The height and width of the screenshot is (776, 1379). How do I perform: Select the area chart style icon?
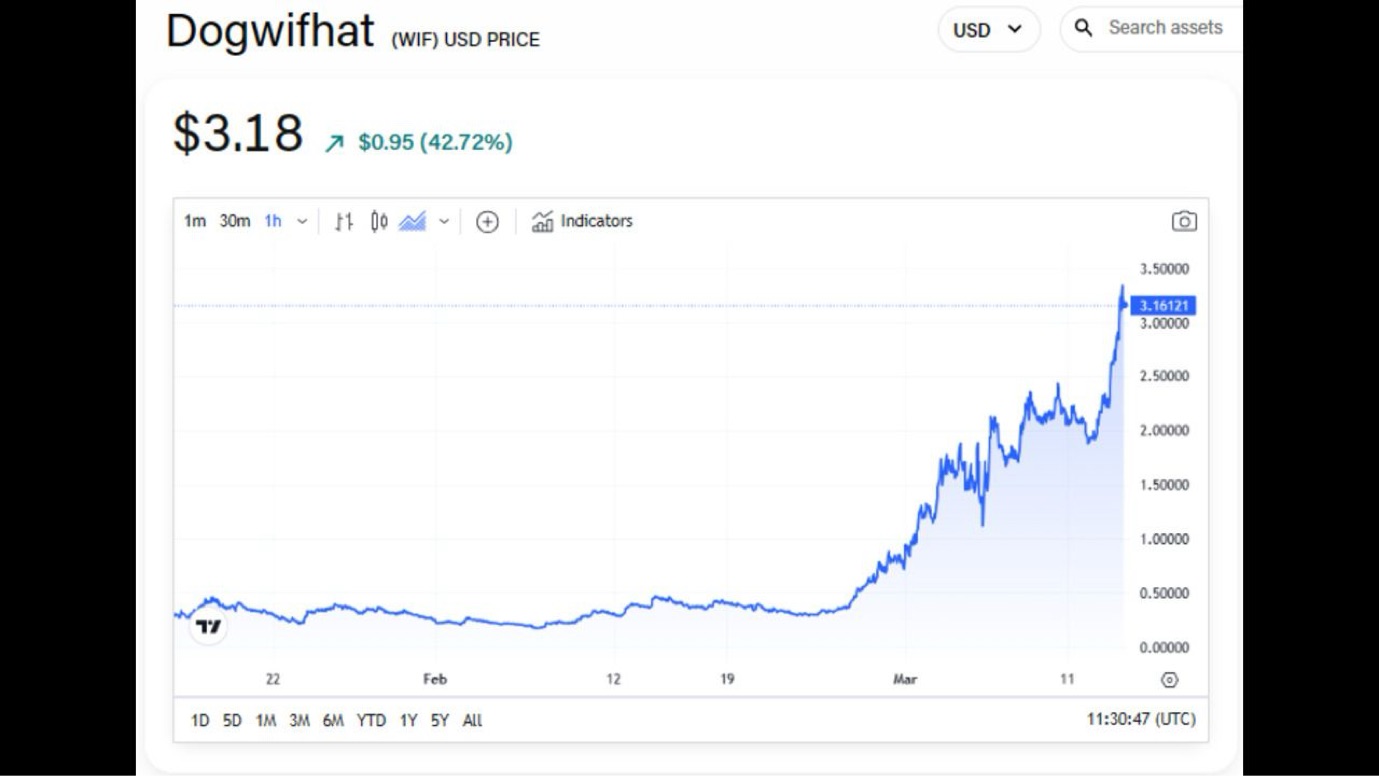pos(412,222)
